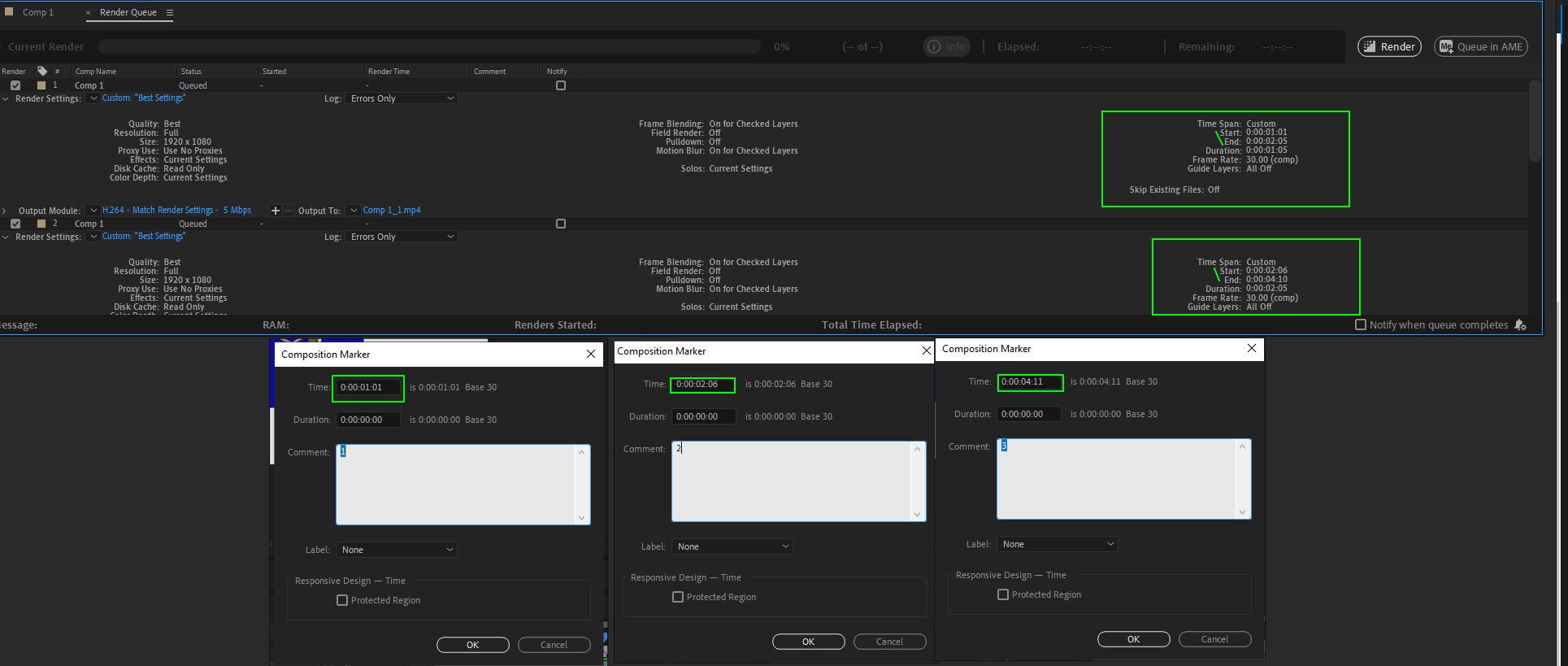This screenshot has width=1568, height=666.
Task: Add an output module with plus icon
Action: tap(276, 211)
